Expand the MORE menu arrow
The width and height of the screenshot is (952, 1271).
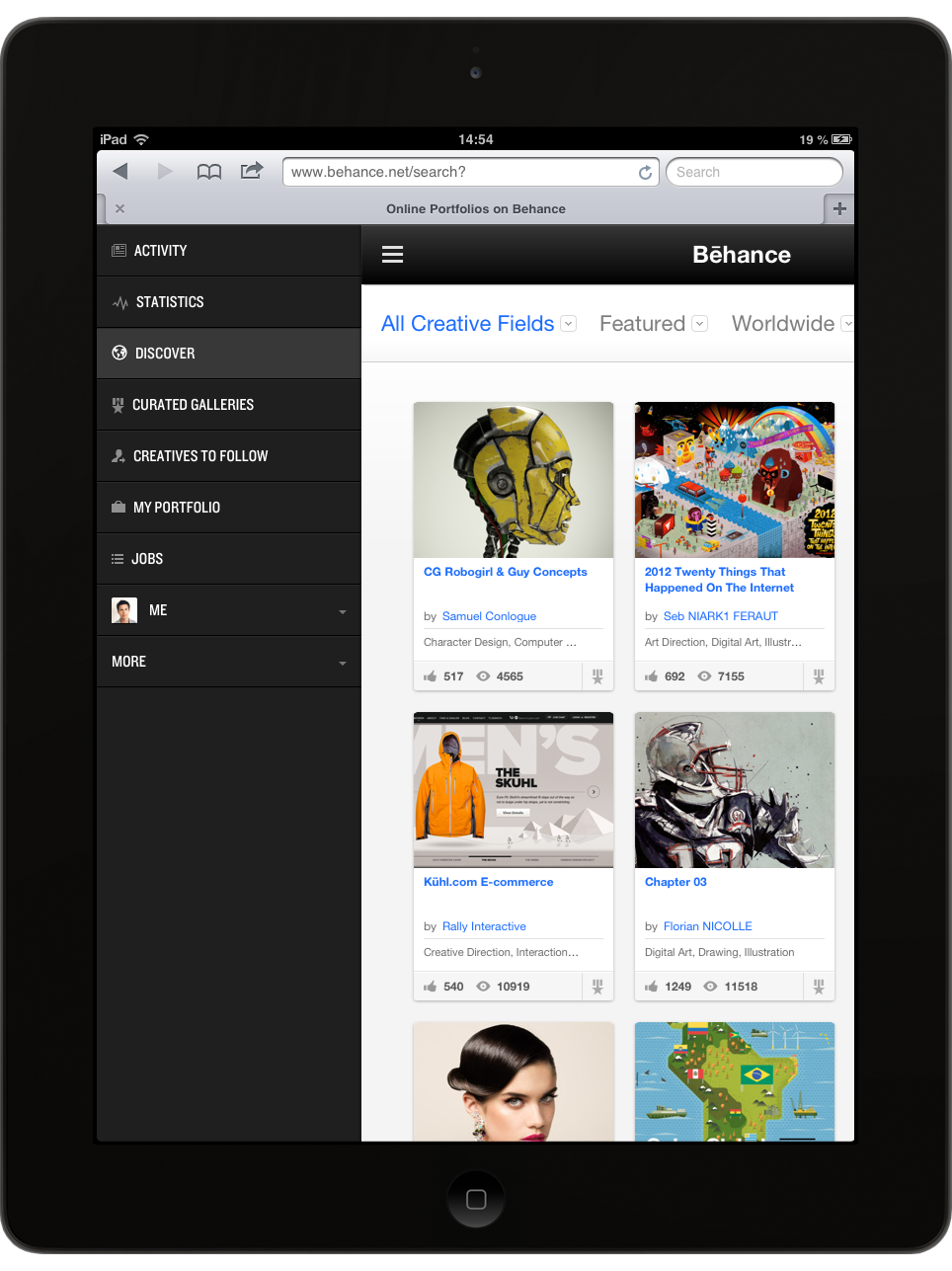coord(343,664)
